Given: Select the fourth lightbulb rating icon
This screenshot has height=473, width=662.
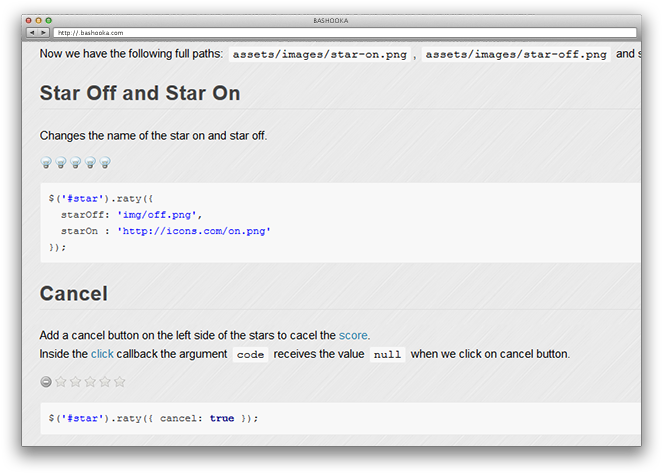Looking at the screenshot, I should [90, 163].
